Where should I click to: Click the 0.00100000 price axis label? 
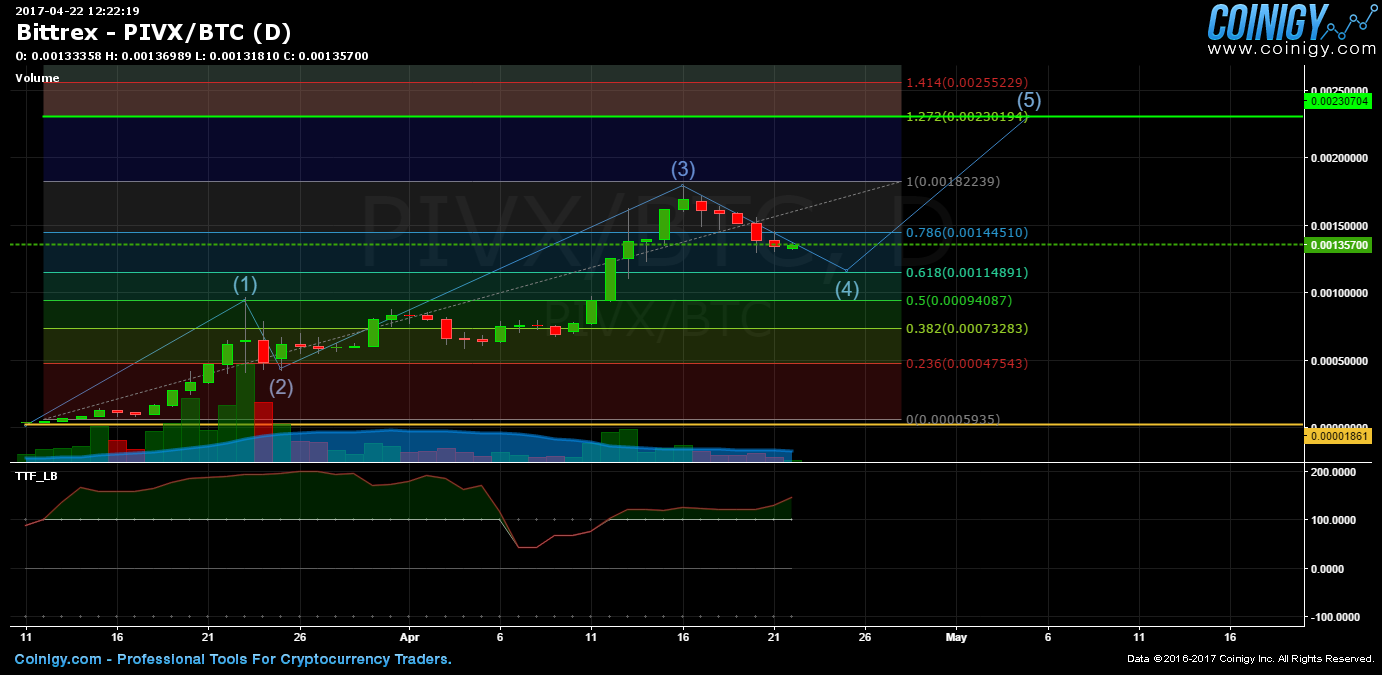pyautogui.click(x=1339, y=293)
